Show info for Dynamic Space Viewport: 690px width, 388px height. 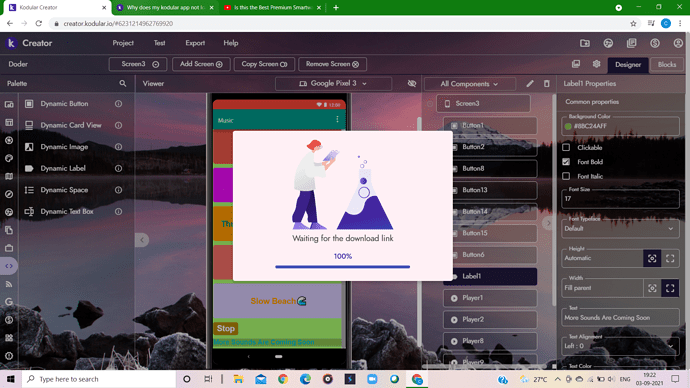coord(118,190)
